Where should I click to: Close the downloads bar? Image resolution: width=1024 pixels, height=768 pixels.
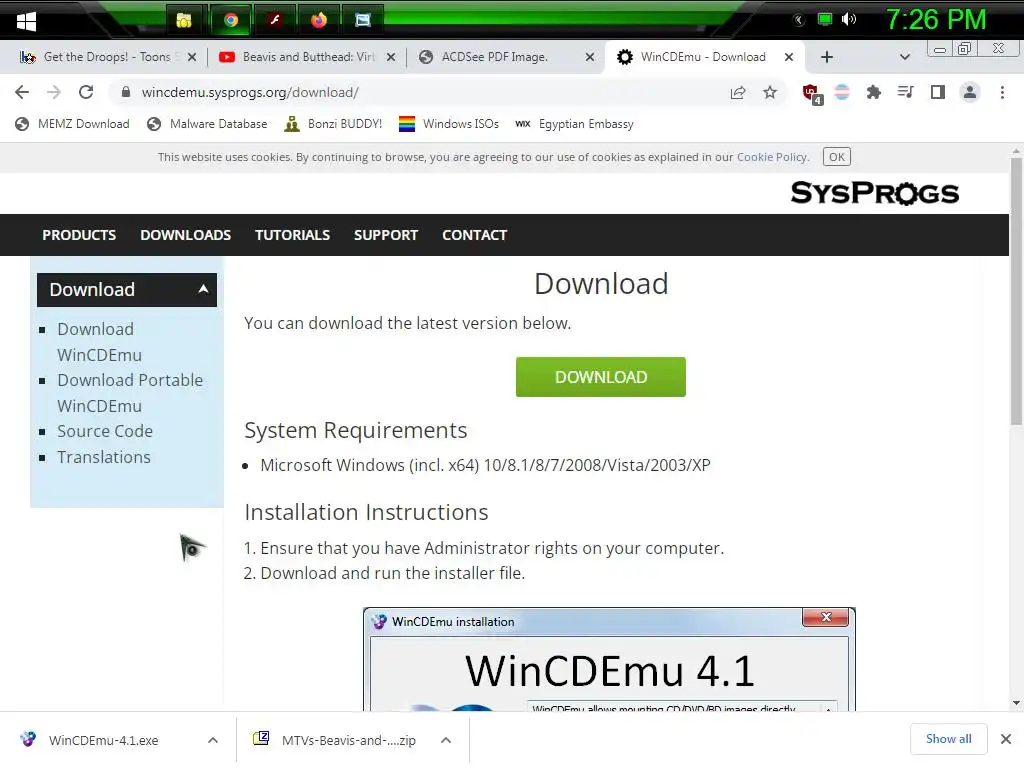pos(1006,739)
